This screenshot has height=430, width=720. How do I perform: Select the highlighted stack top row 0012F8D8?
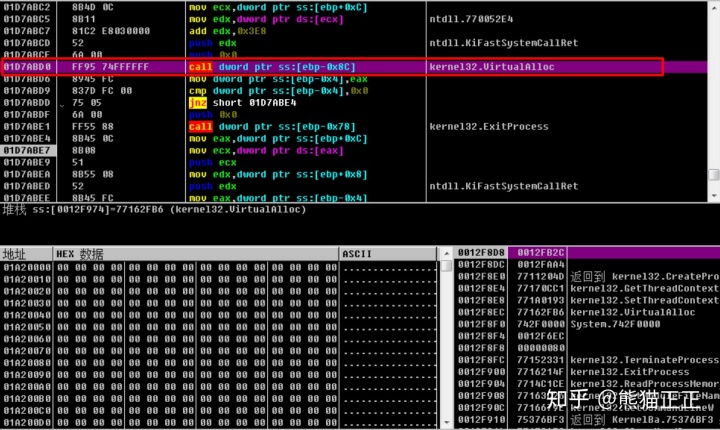587,252
